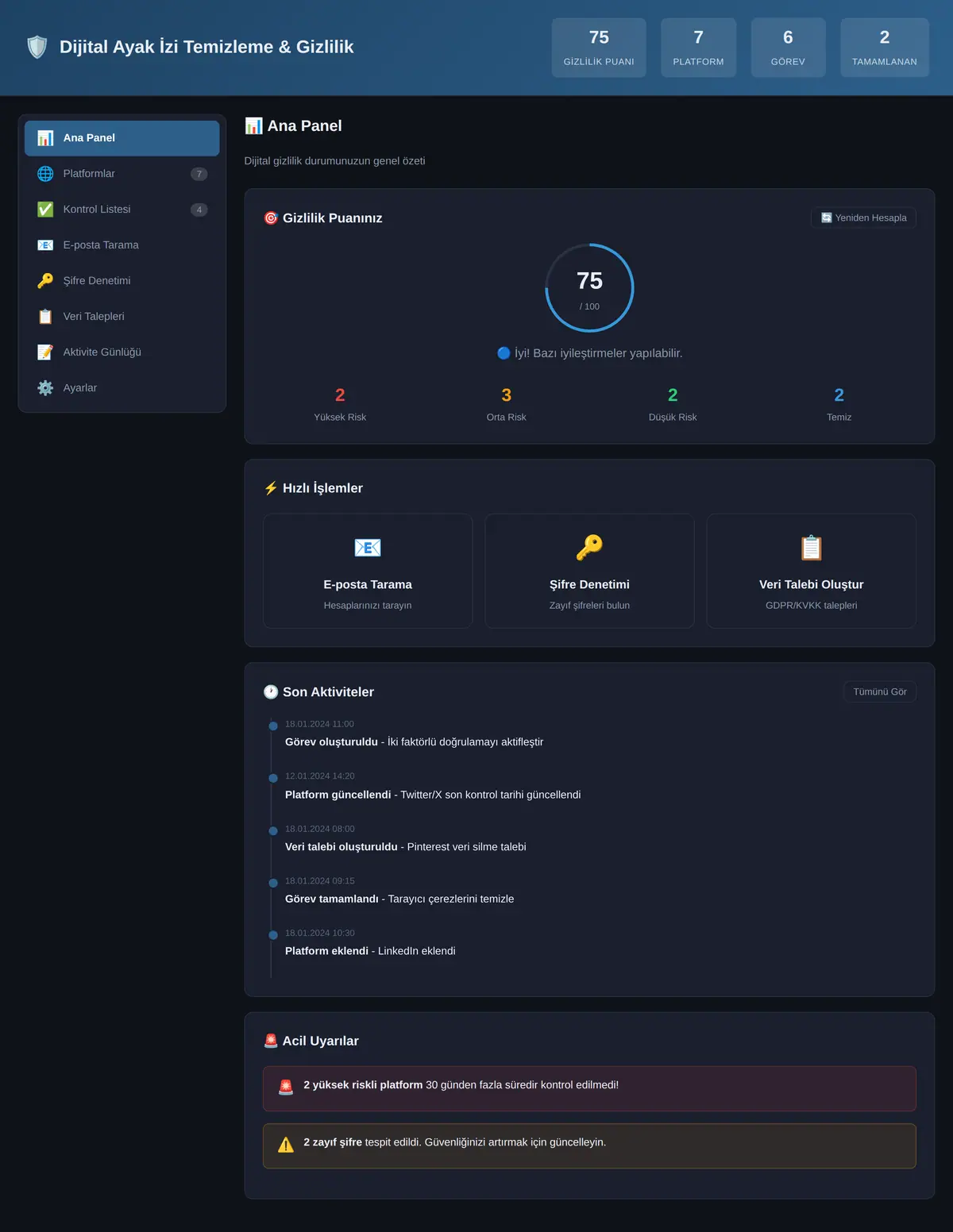Image resolution: width=953 pixels, height=1232 pixels.
Task: Click the Veri Talepleri clipboard icon in sidebar
Action: 45,317
